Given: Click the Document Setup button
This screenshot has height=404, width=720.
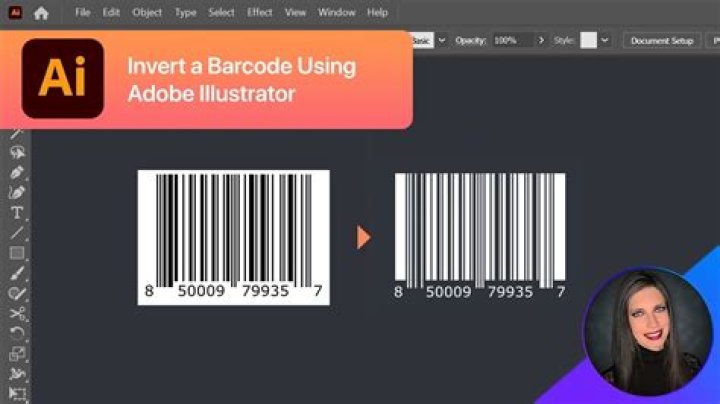Looking at the screenshot, I should [x=662, y=40].
